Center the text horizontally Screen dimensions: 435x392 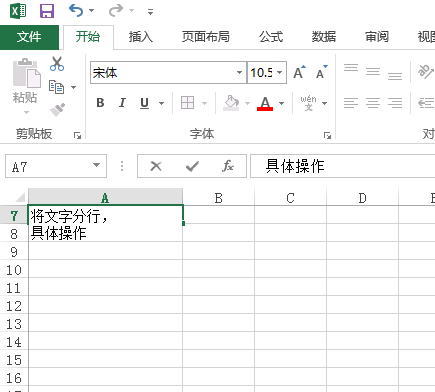(373, 103)
